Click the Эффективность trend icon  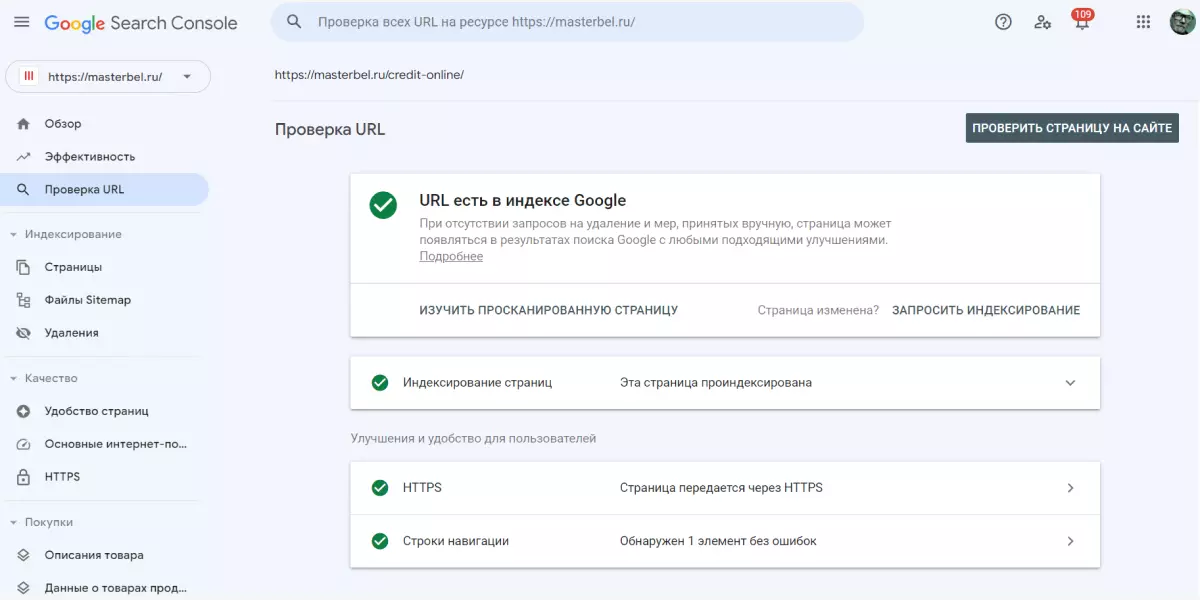click(x=23, y=157)
